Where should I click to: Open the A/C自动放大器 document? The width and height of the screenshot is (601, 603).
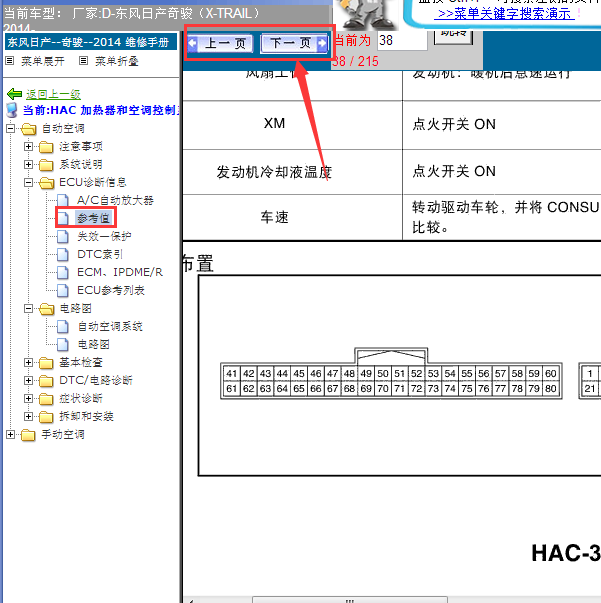(x=115, y=200)
